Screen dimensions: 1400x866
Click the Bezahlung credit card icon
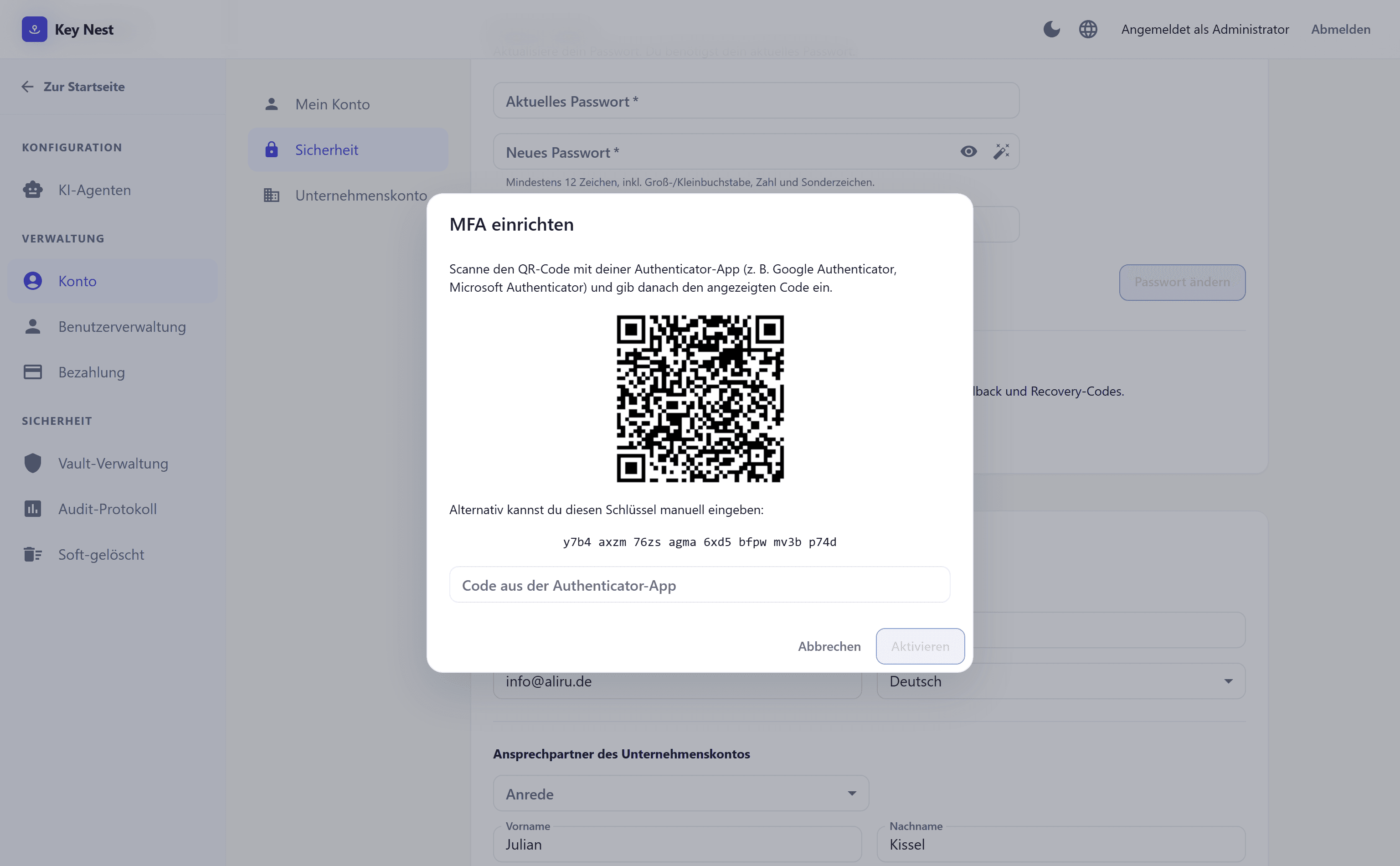[x=33, y=372]
